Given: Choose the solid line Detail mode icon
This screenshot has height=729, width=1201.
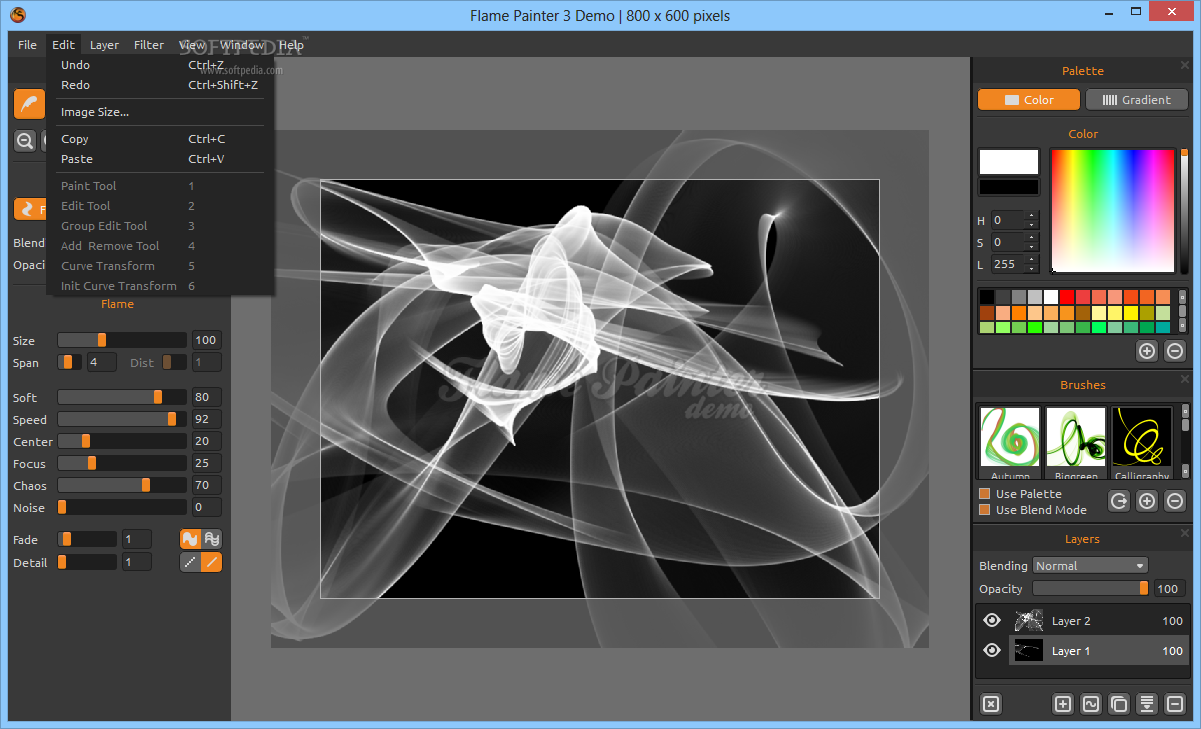Looking at the screenshot, I should [212, 562].
